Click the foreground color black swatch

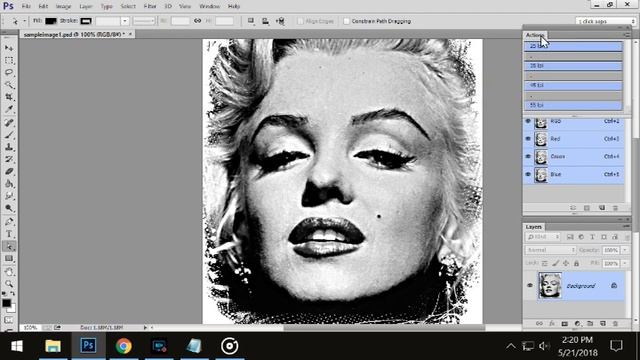(6, 303)
